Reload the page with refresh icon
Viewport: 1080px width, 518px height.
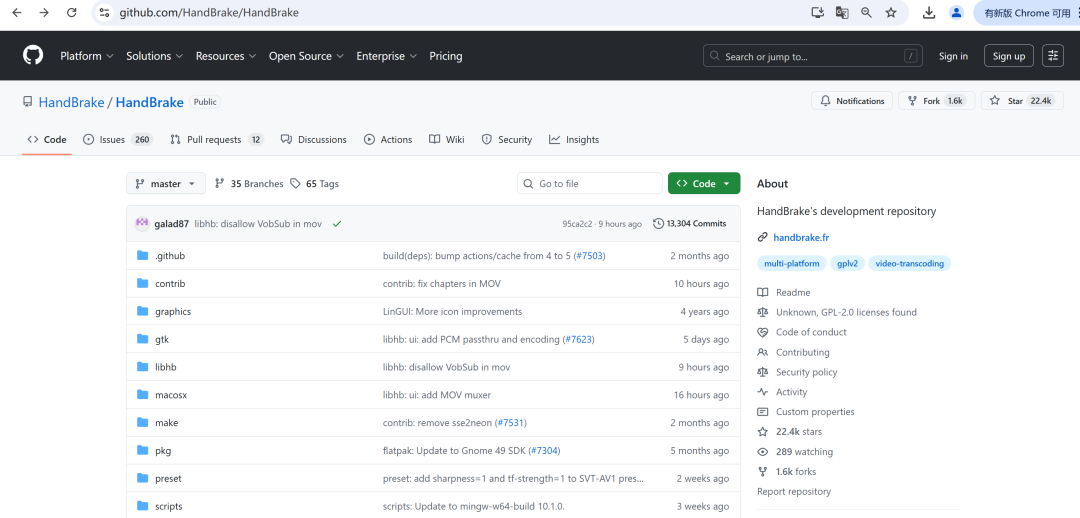coord(71,13)
